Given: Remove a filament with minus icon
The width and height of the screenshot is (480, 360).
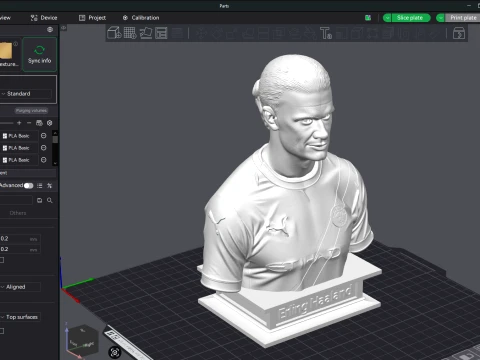Looking at the screenshot, I should click(x=29, y=123).
